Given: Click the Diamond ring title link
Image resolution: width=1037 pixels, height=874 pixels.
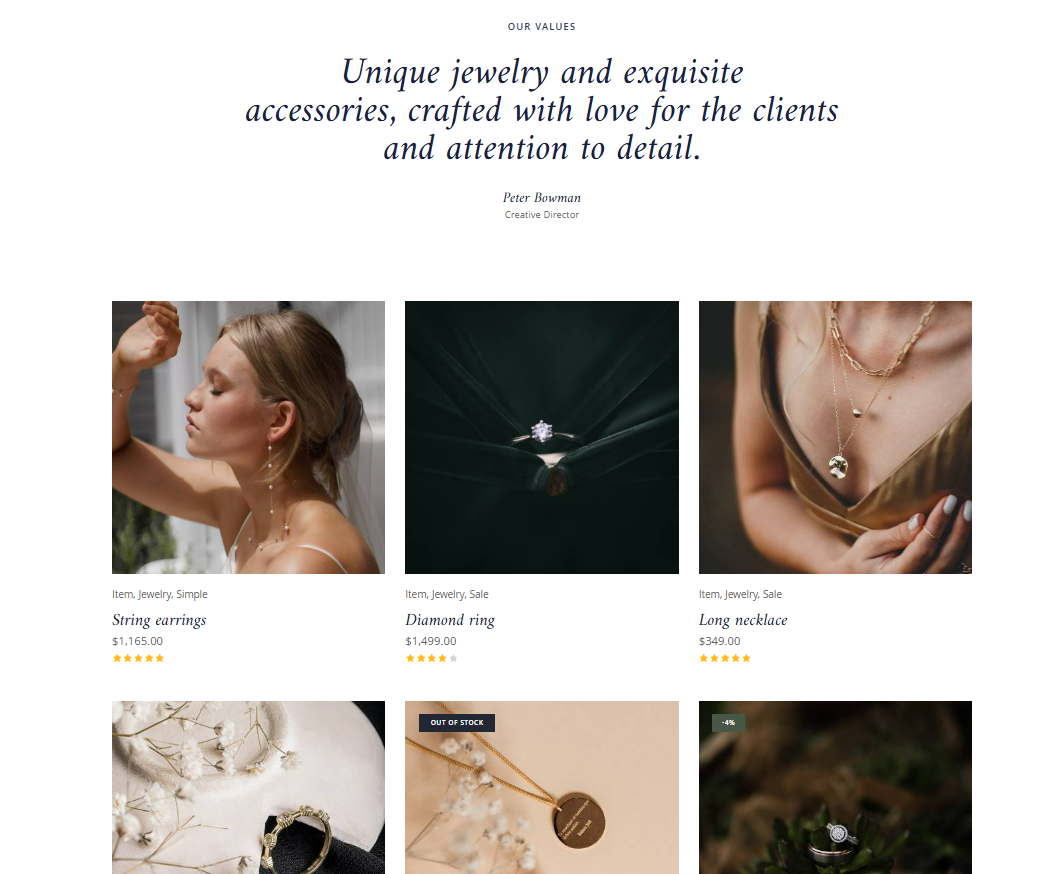Looking at the screenshot, I should click(450, 620).
